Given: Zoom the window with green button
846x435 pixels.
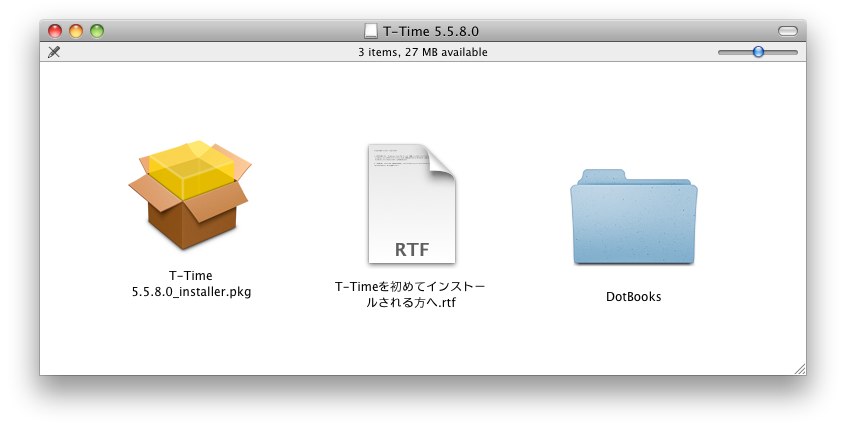Looking at the screenshot, I should pyautogui.click(x=97, y=31).
